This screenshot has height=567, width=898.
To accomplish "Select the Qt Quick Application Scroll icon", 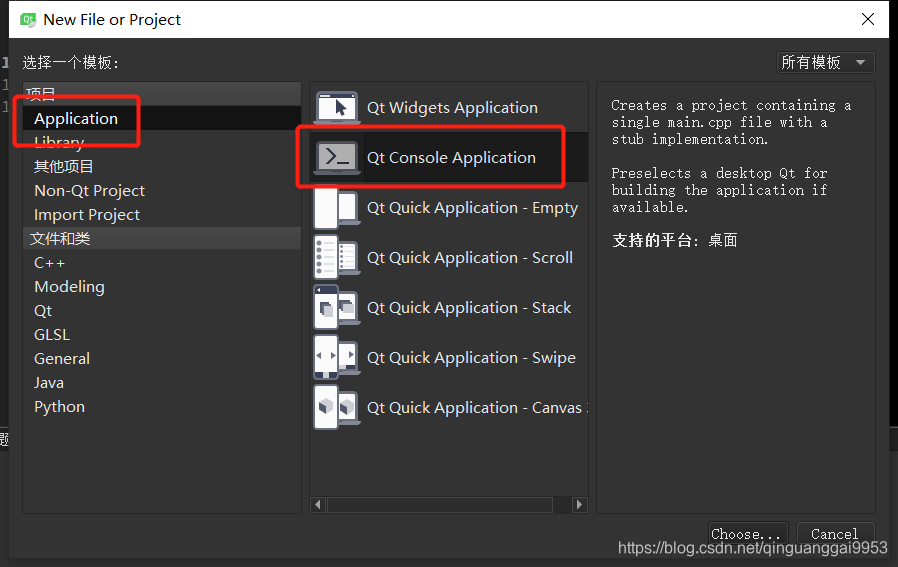I will click(x=337, y=258).
